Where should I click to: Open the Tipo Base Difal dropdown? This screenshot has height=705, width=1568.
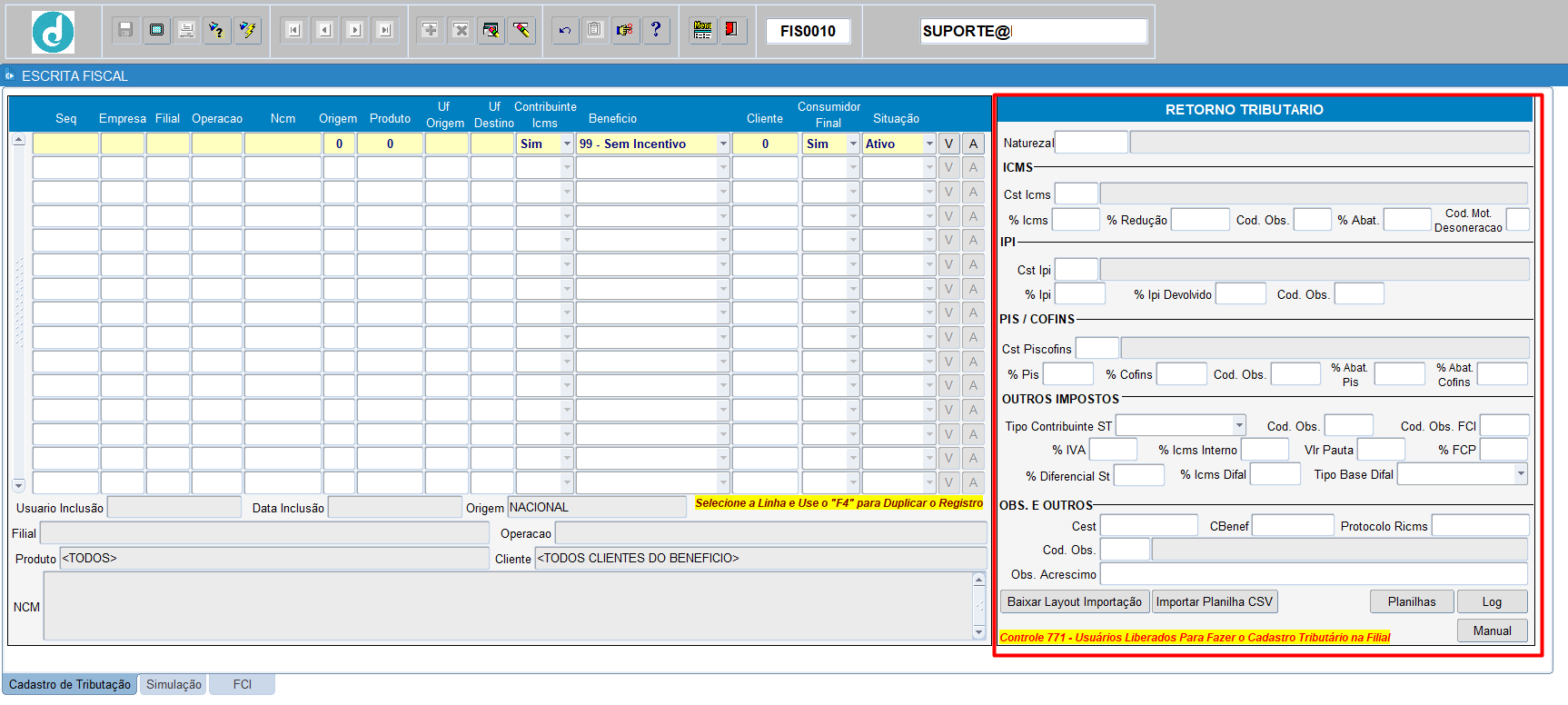coord(1521,473)
